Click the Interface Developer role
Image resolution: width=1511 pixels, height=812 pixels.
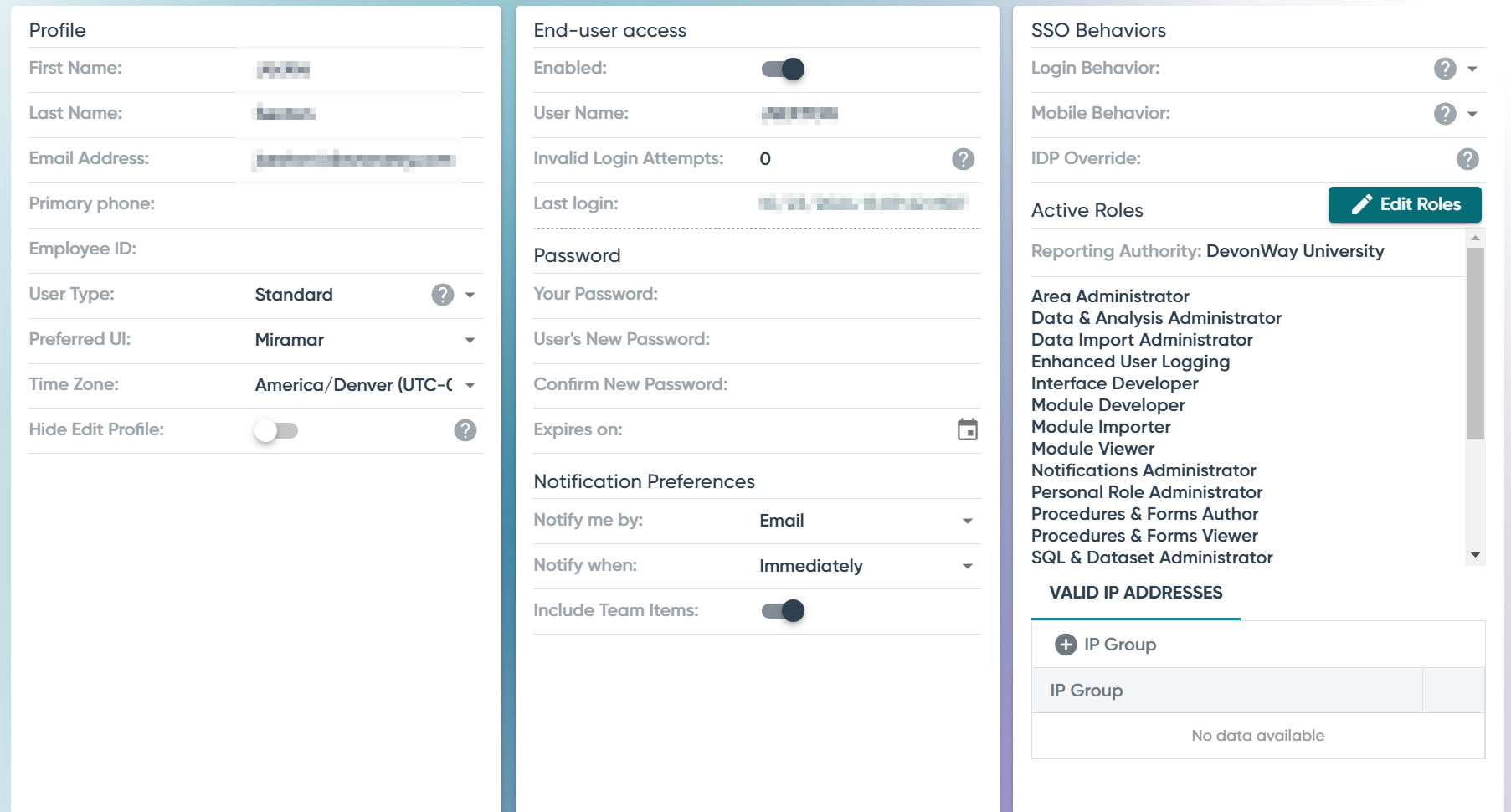point(1114,383)
